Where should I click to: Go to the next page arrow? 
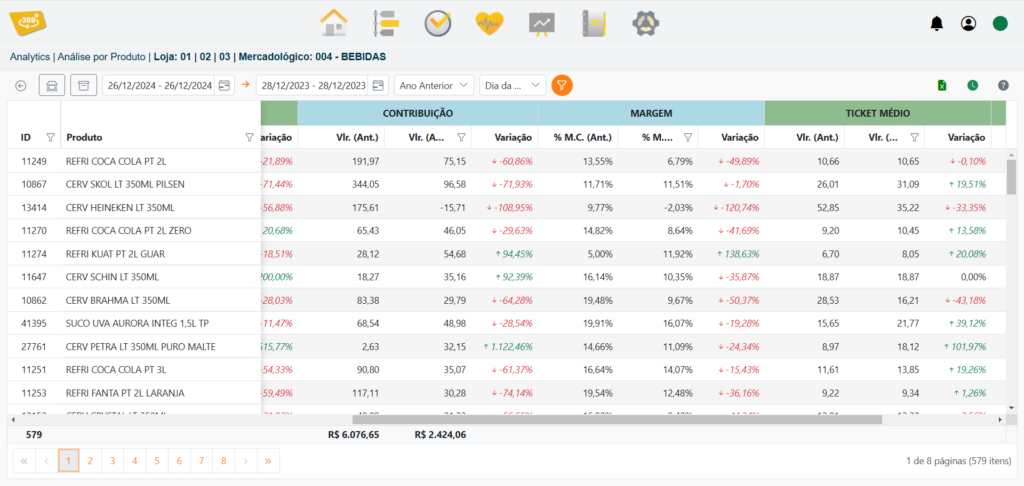point(246,461)
